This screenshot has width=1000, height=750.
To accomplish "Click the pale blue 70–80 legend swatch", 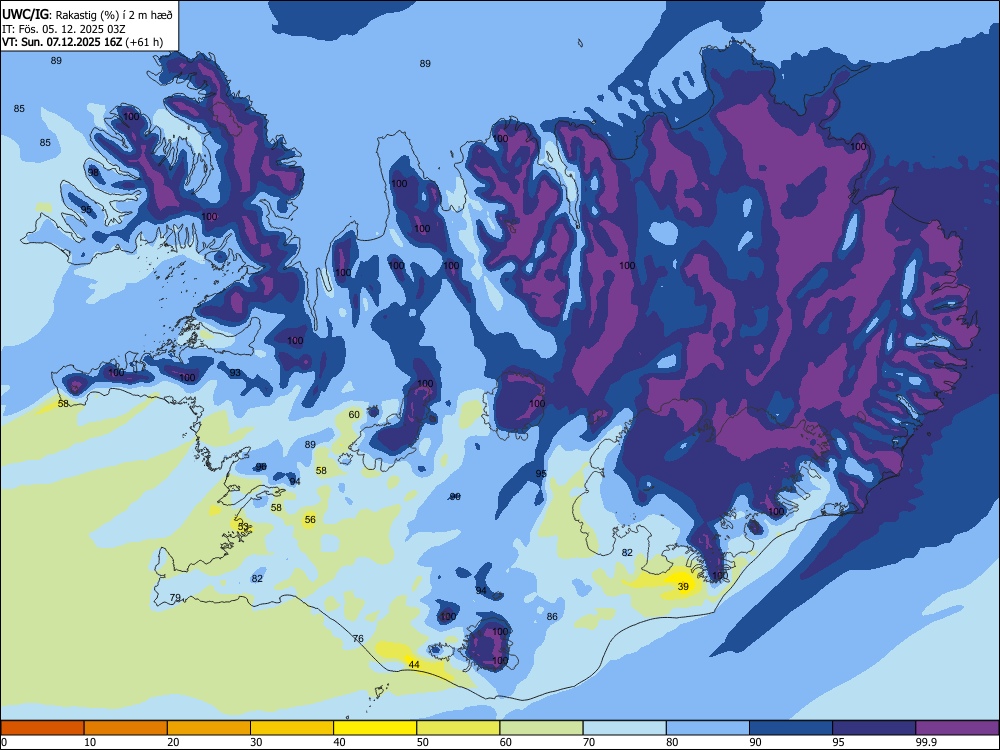I will pos(624,728).
